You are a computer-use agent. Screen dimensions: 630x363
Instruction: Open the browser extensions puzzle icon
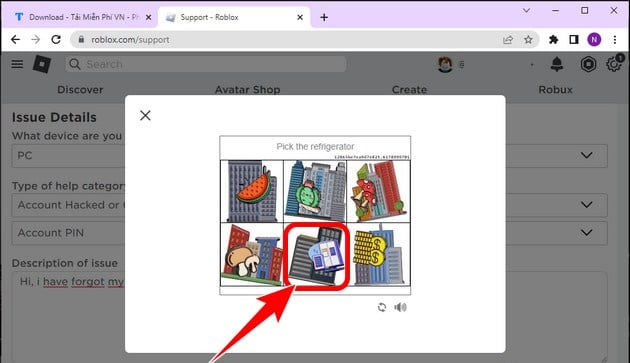tap(554, 40)
